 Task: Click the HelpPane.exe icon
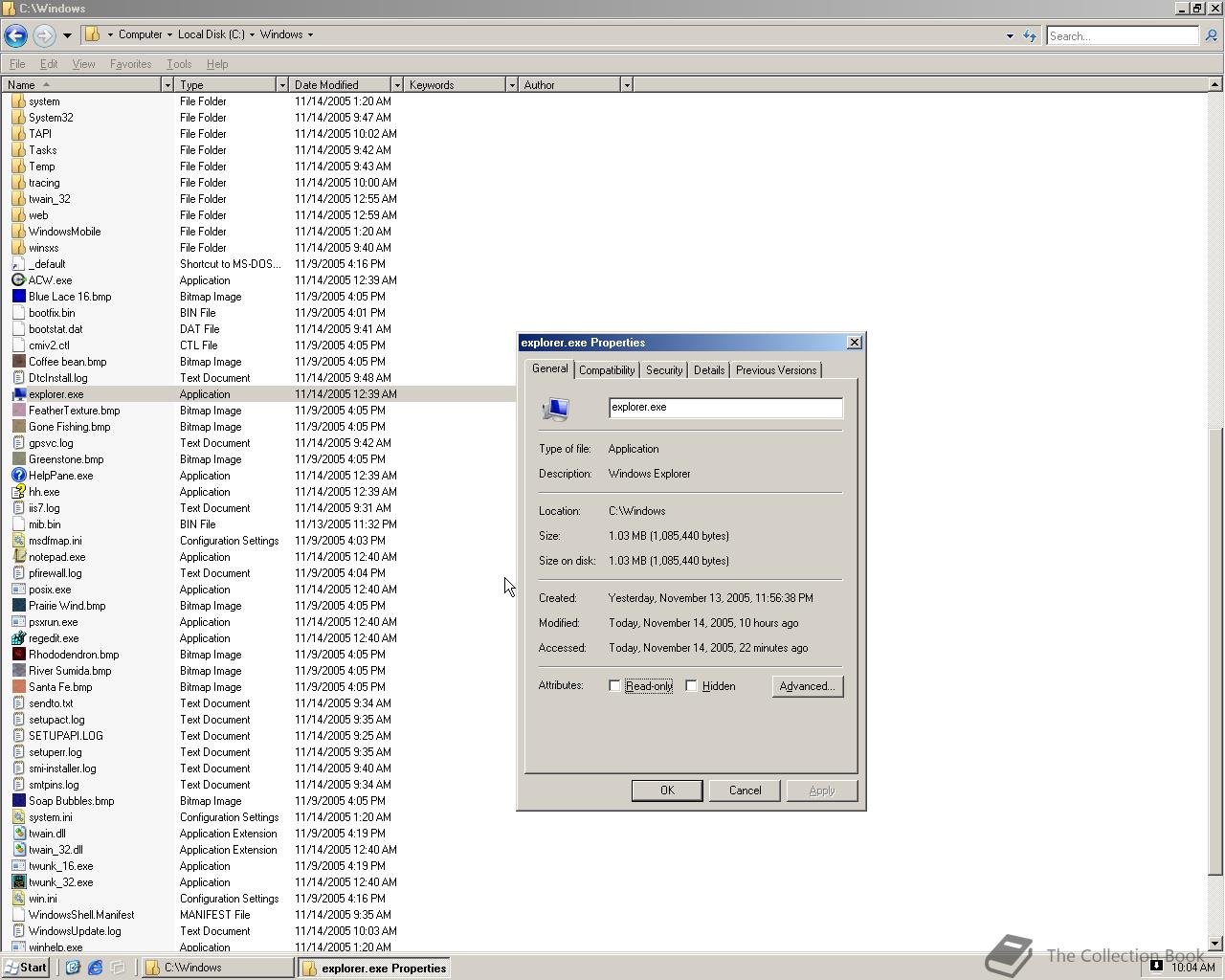[18, 476]
